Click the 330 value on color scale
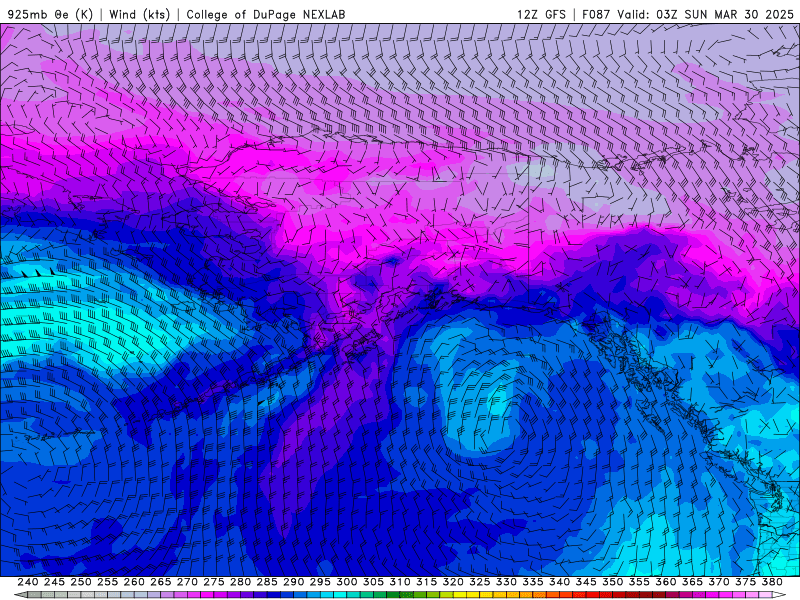The width and height of the screenshot is (800, 600). coord(506,582)
